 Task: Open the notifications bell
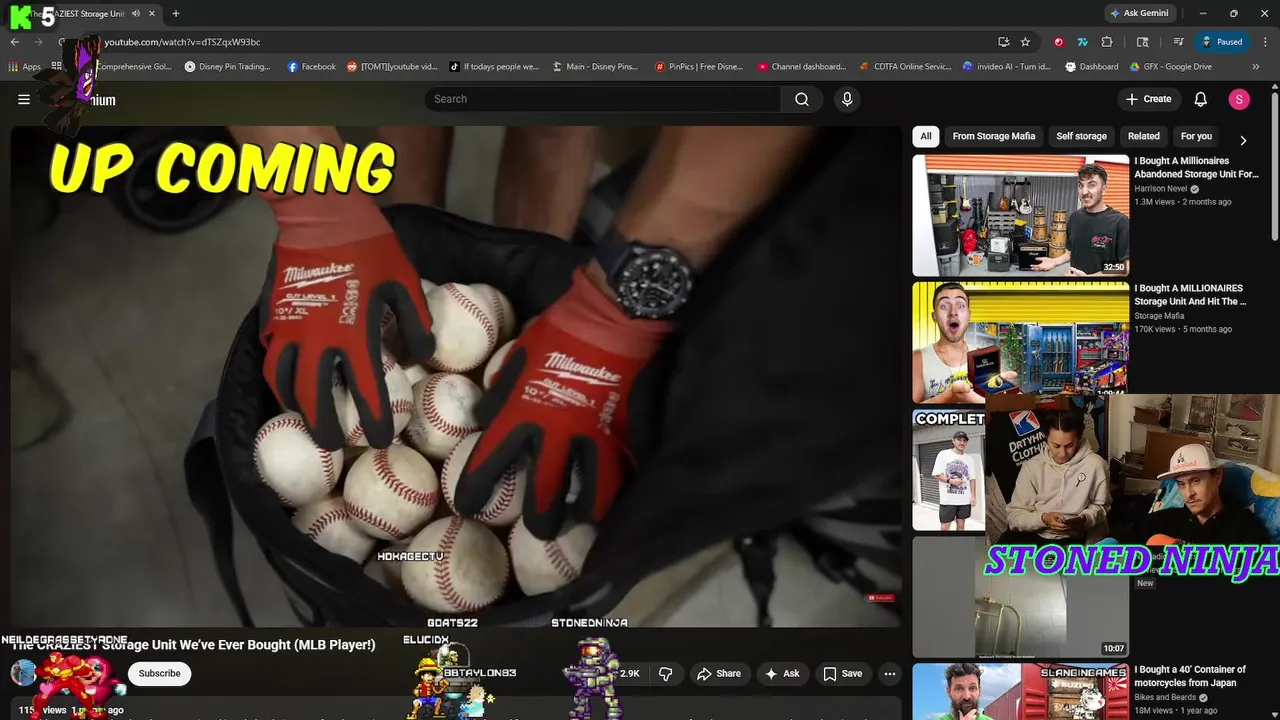1201,99
